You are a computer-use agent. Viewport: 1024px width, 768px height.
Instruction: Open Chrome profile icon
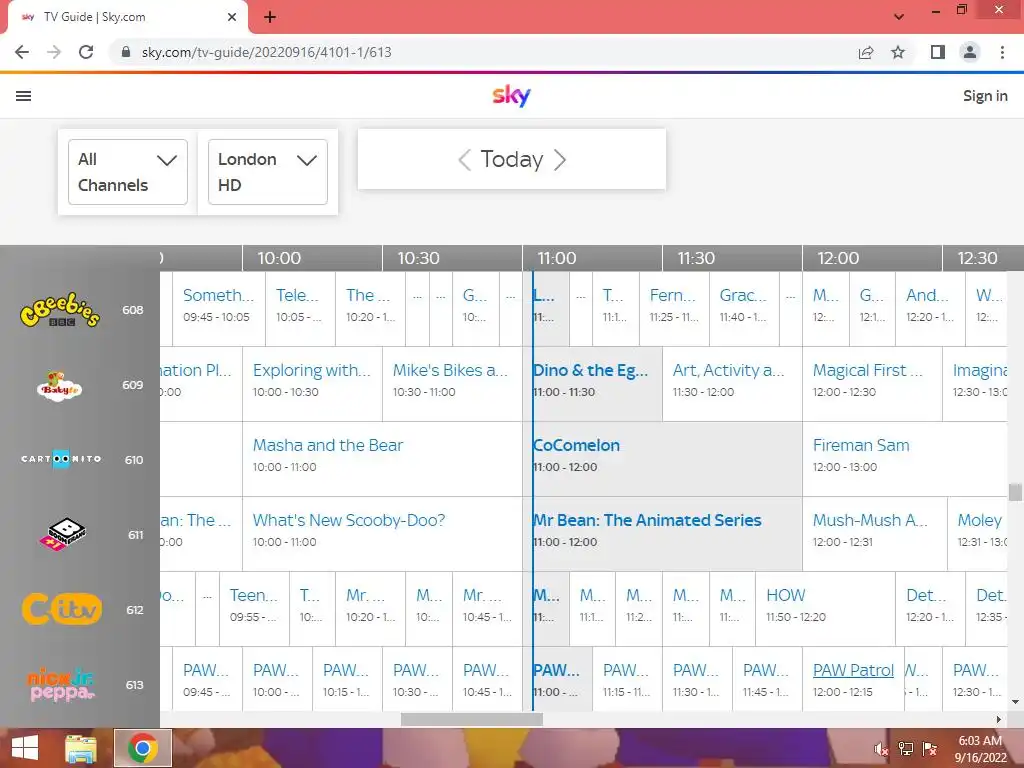970,52
